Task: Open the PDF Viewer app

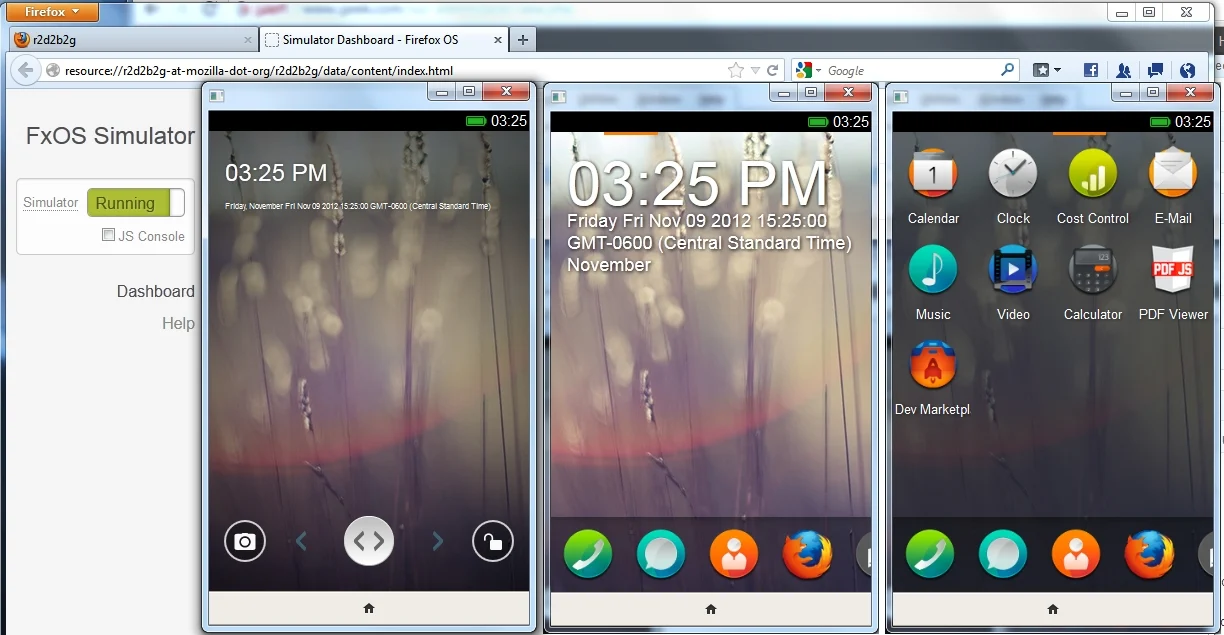Action: 1173,269
